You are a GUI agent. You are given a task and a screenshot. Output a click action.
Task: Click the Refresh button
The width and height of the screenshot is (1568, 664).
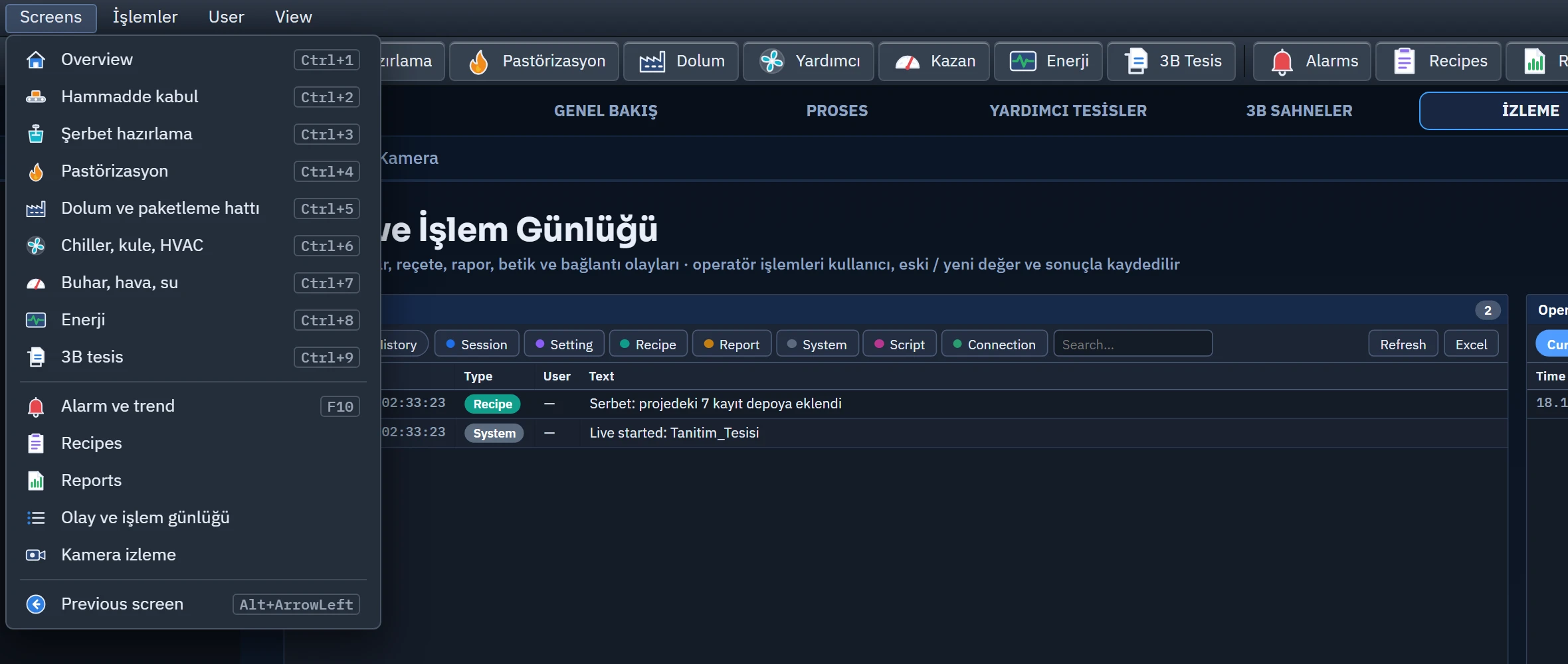tap(1403, 344)
